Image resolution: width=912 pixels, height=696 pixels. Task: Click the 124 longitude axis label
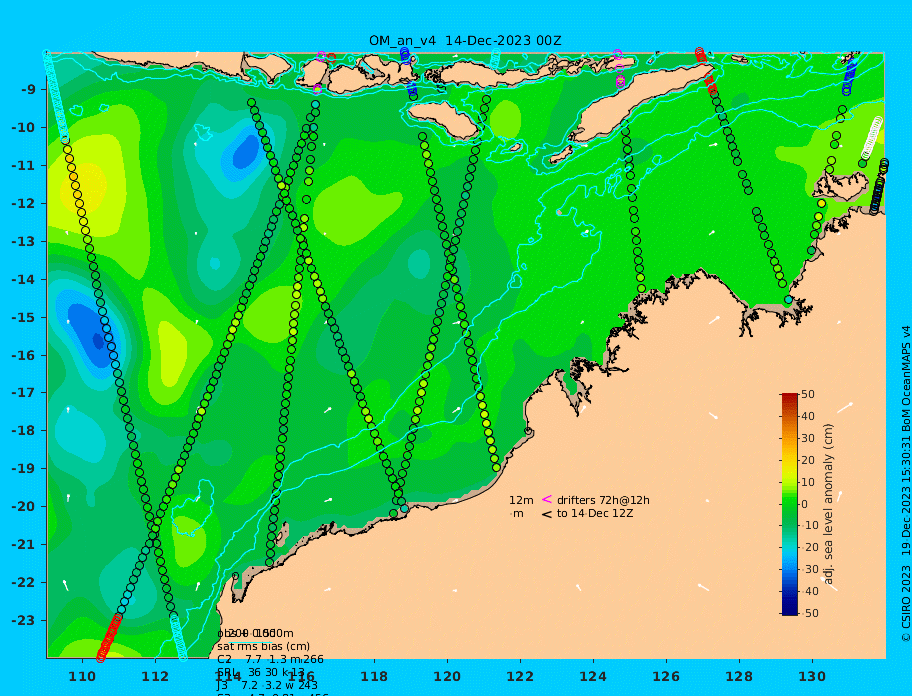593,676
